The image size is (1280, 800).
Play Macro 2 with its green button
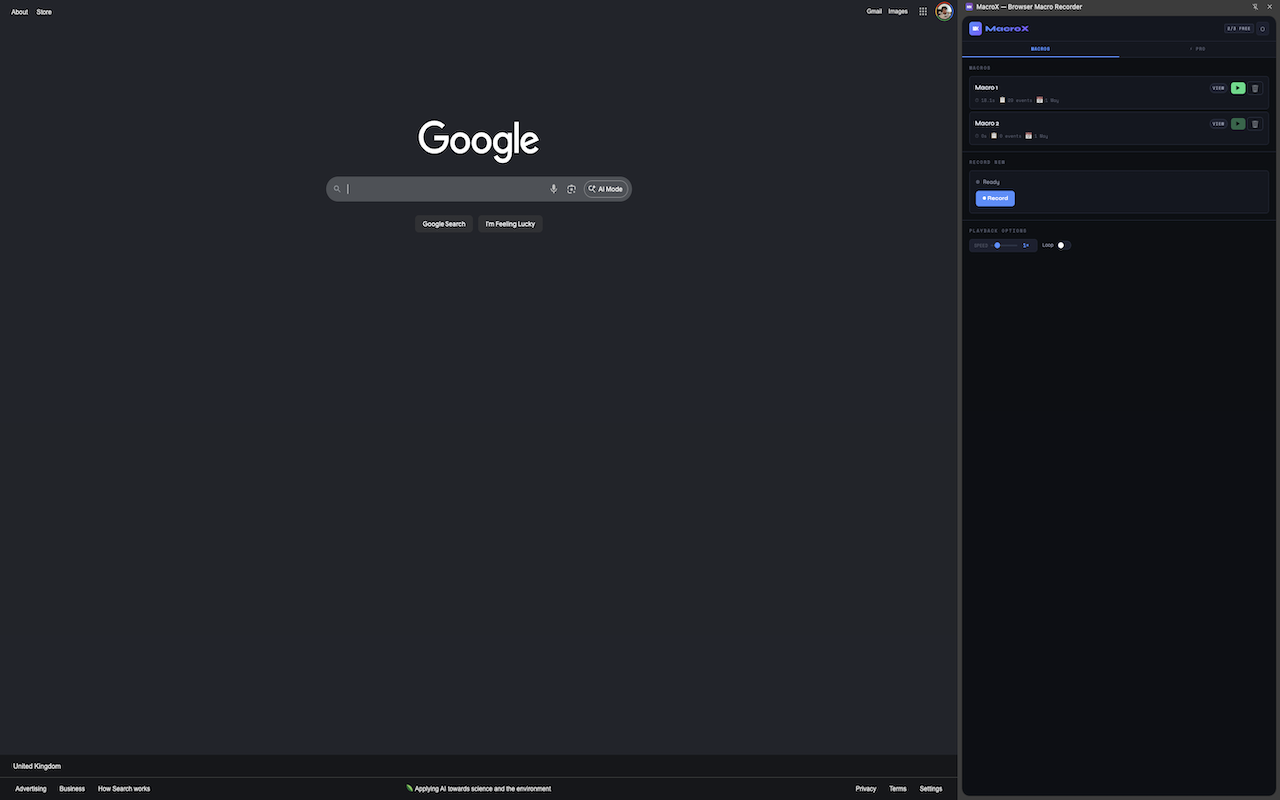pos(1238,124)
